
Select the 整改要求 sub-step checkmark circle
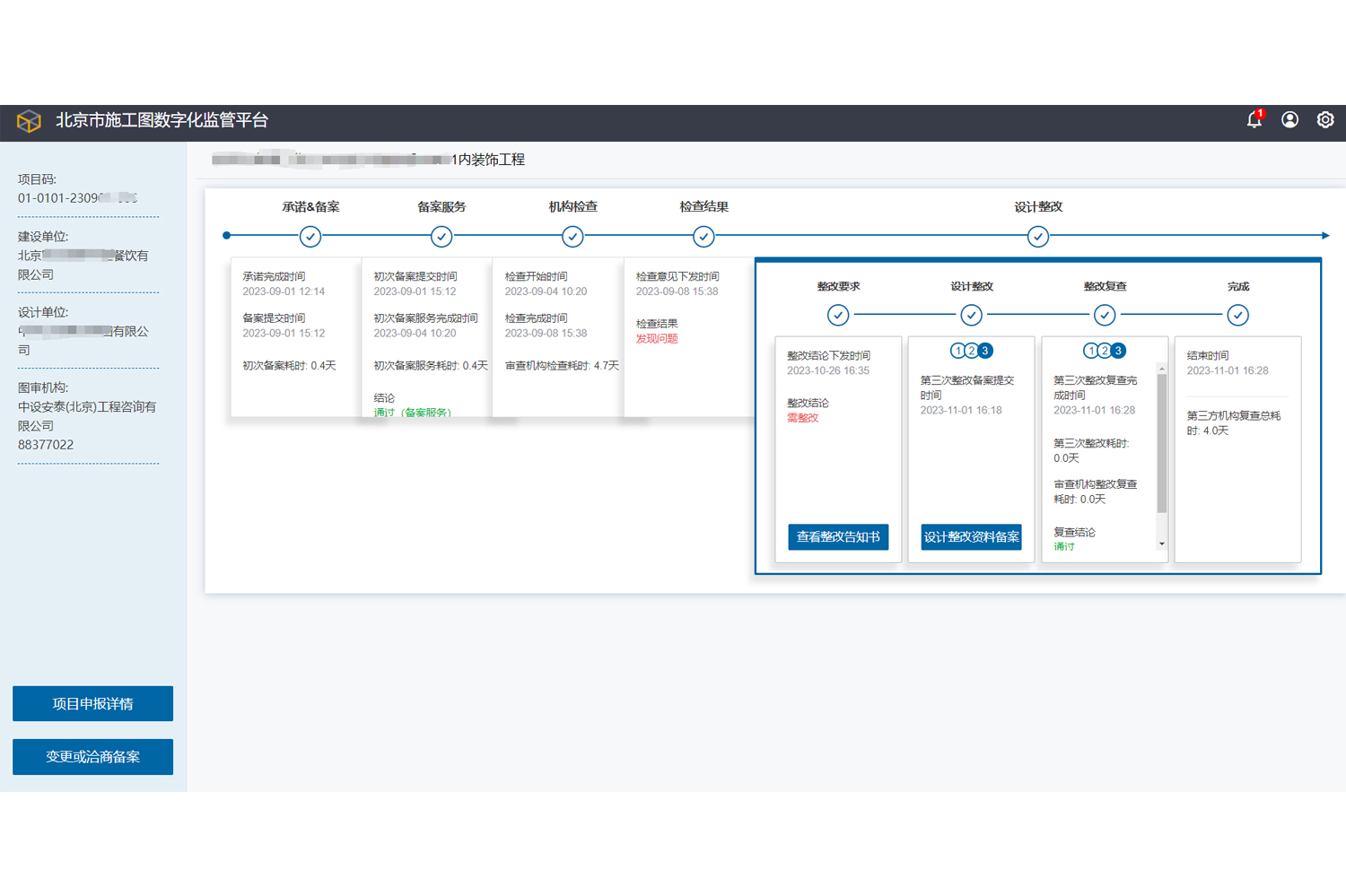[838, 315]
